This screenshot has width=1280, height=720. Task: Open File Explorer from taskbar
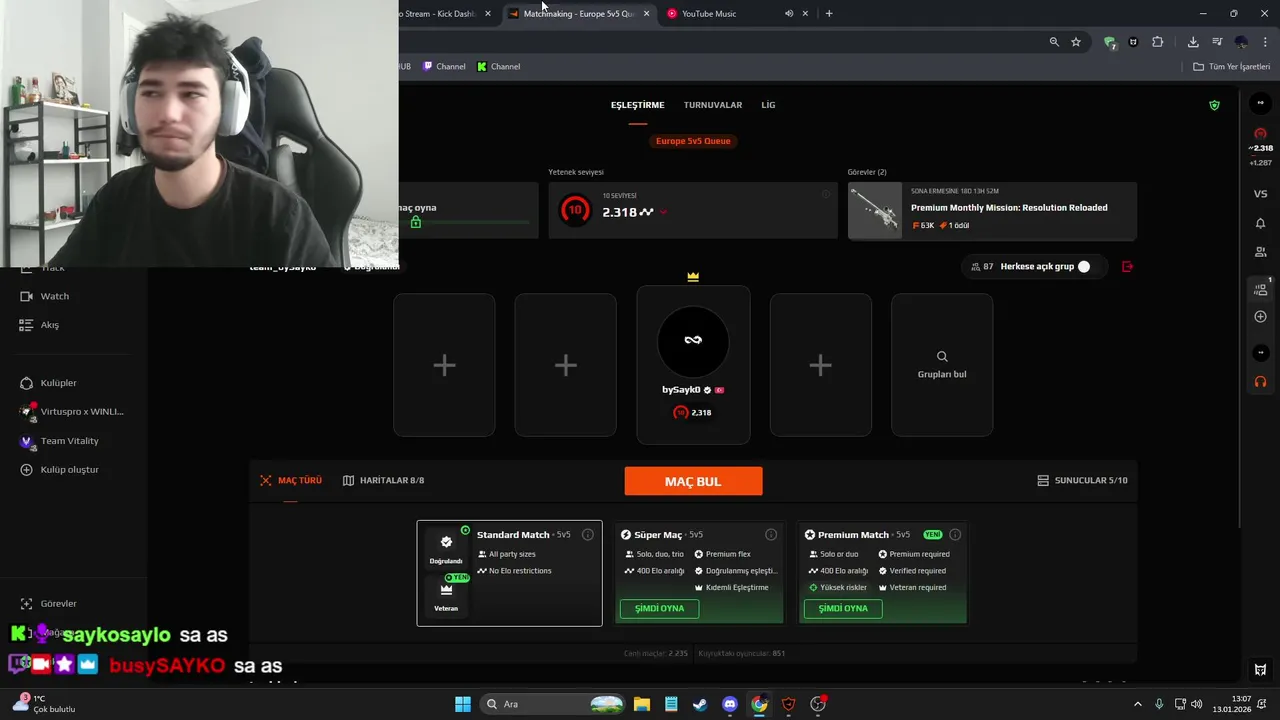[641, 704]
